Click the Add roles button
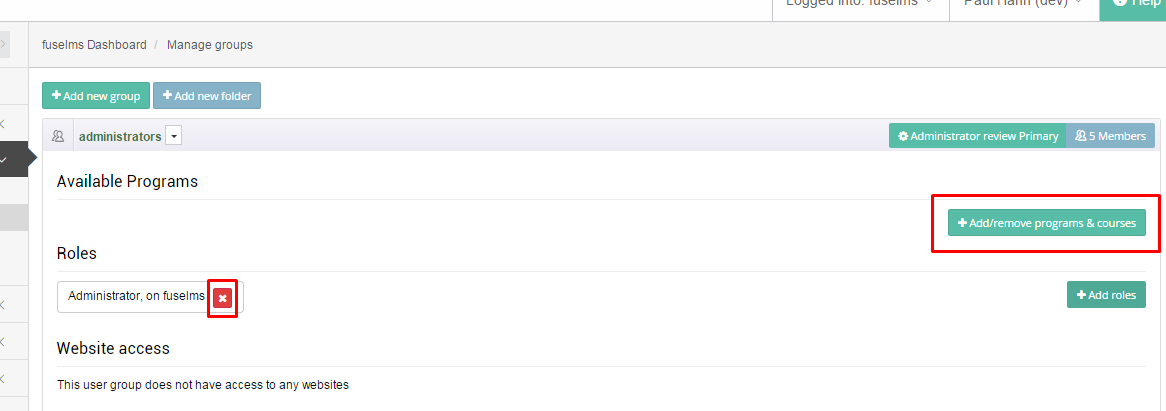This screenshot has height=411, width=1166. point(1106,294)
